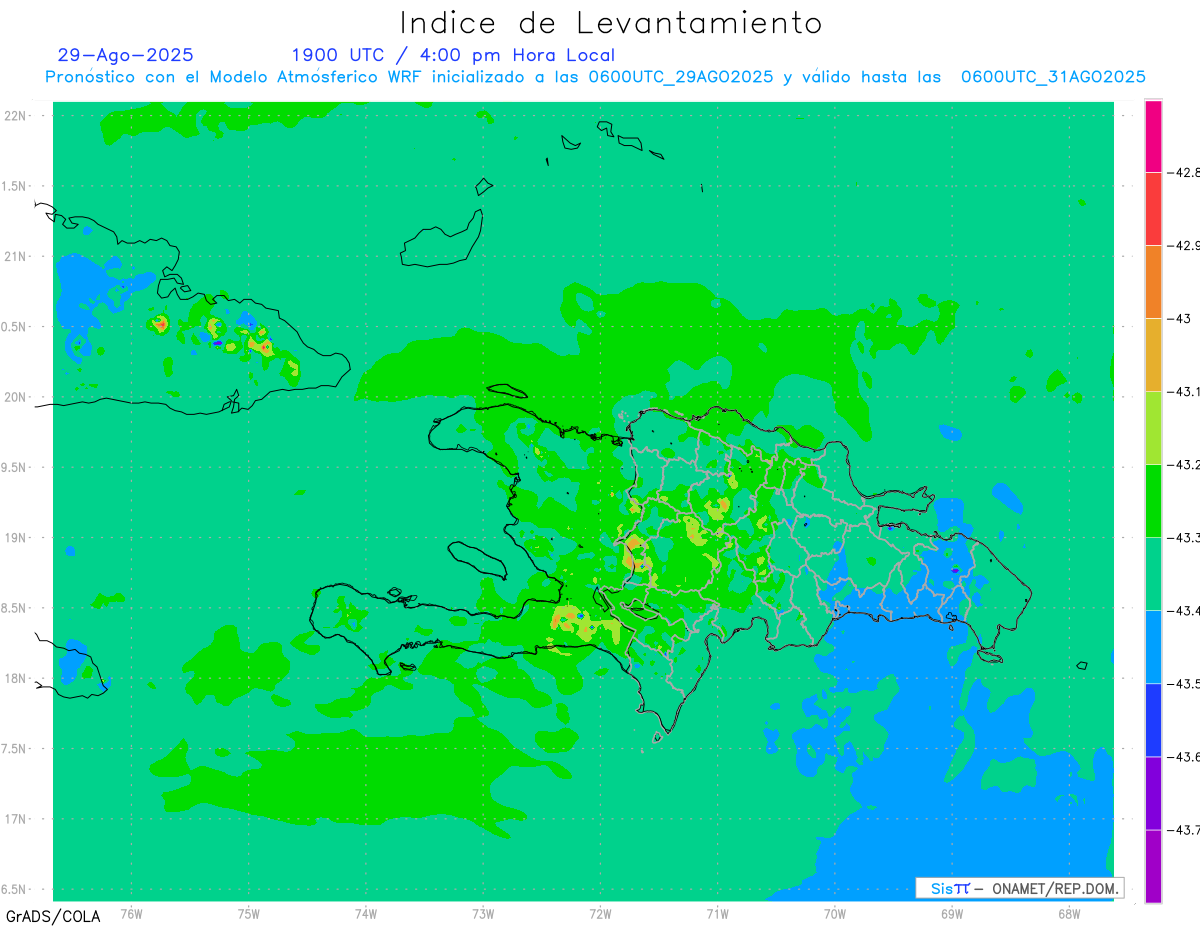1200x927 pixels.
Task: Click the '-42.9' color bar label
Action: tap(1184, 246)
